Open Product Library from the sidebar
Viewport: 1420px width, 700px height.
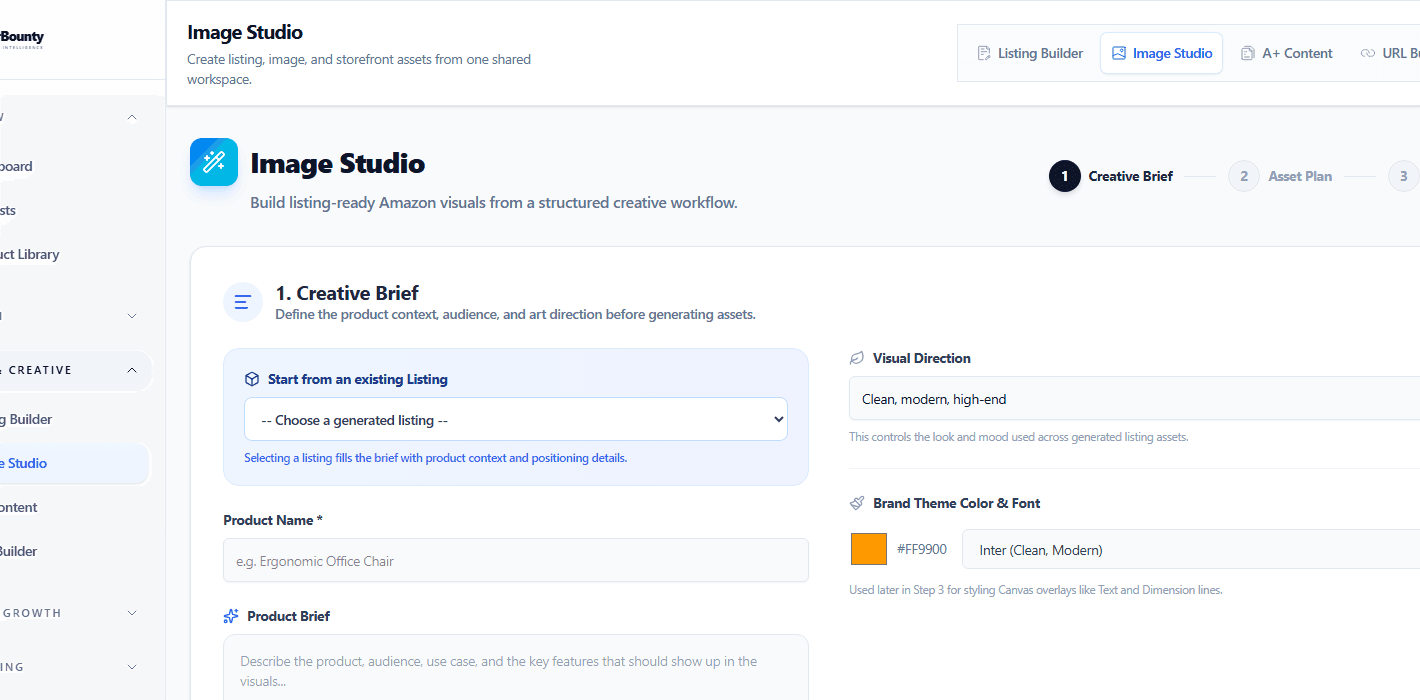point(30,253)
